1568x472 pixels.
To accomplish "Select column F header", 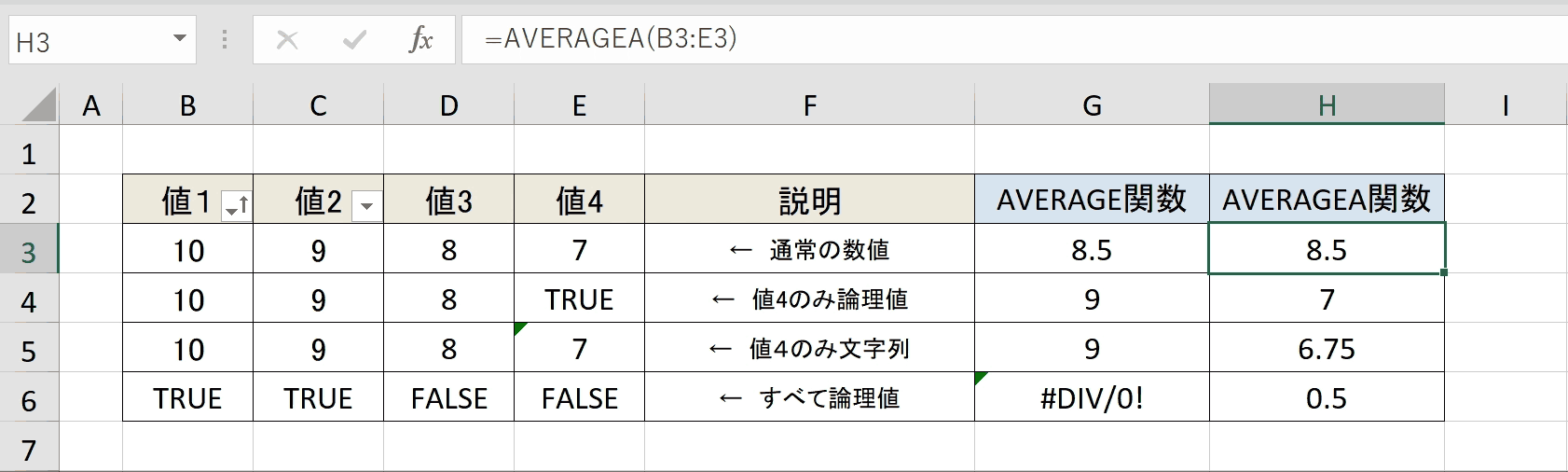I will tap(809, 104).
